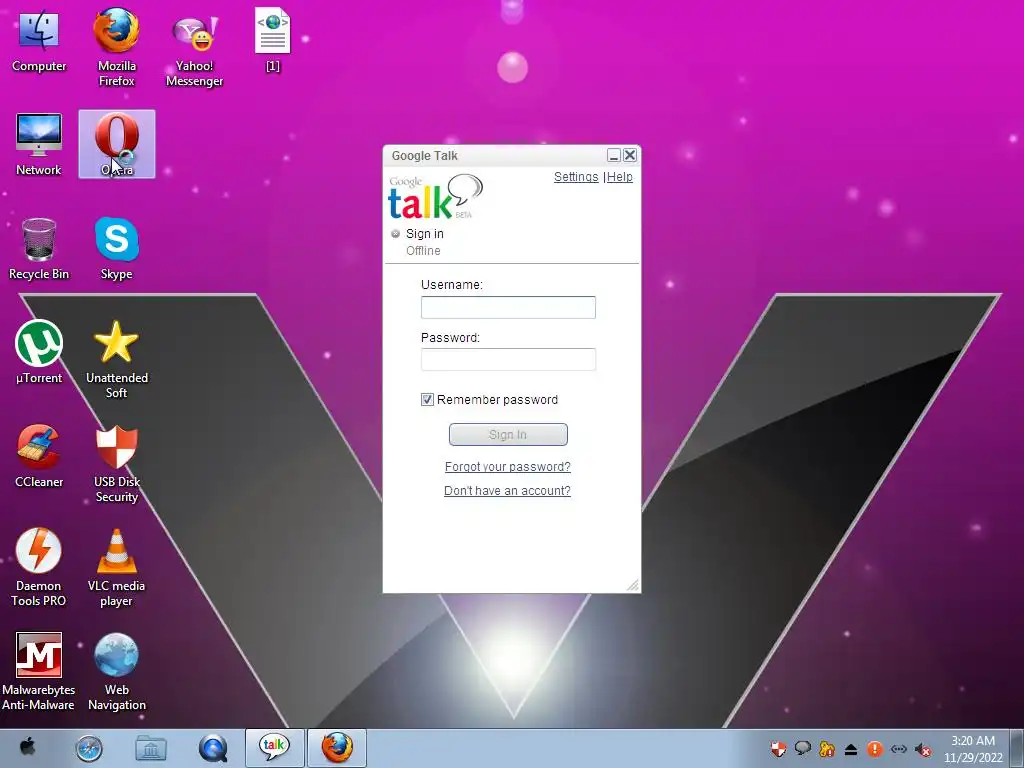Open the QuickTime taskbar icon
The image size is (1024, 768).
tap(214, 748)
